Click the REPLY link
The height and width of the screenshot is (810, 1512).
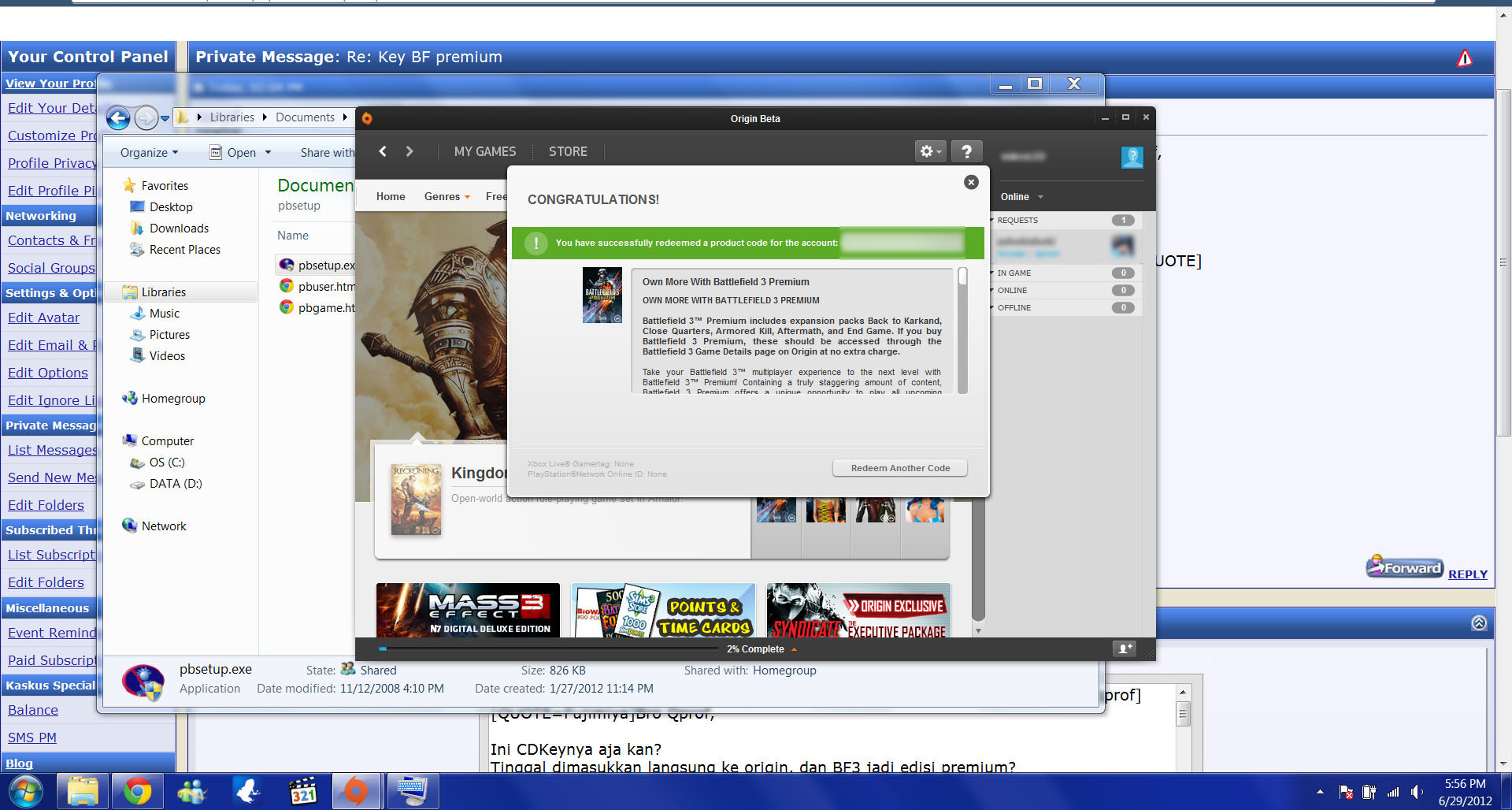[1468, 574]
